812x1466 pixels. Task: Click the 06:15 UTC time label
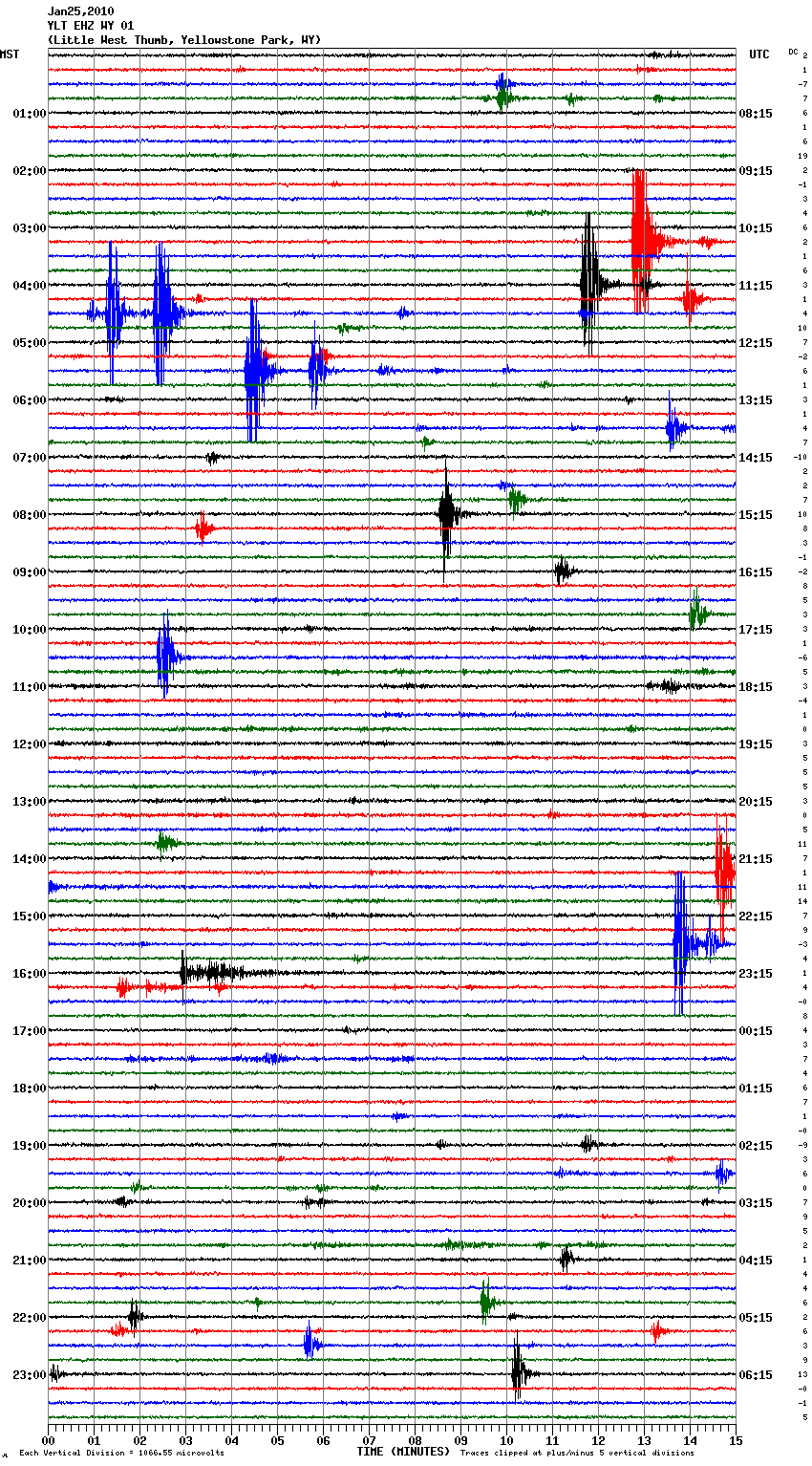pyautogui.click(x=756, y=1375)
